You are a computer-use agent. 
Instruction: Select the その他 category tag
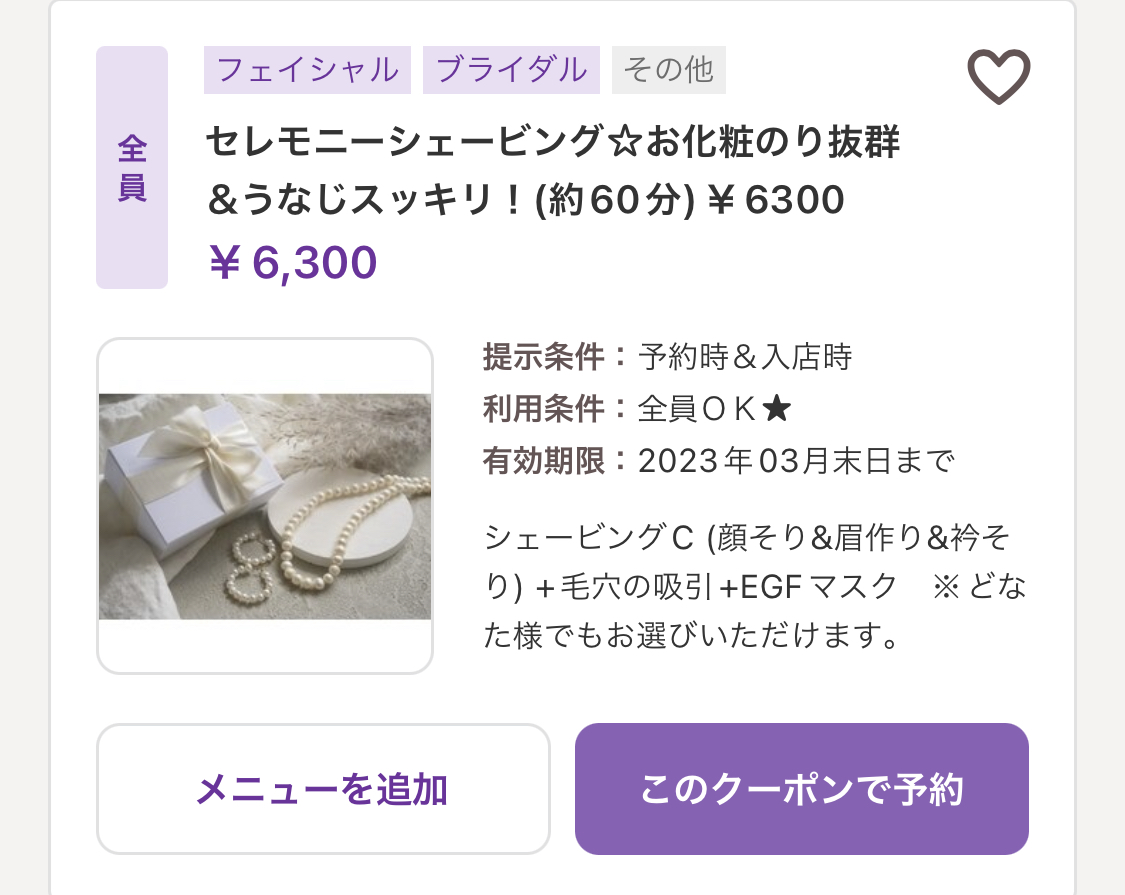tap(669, 70)
